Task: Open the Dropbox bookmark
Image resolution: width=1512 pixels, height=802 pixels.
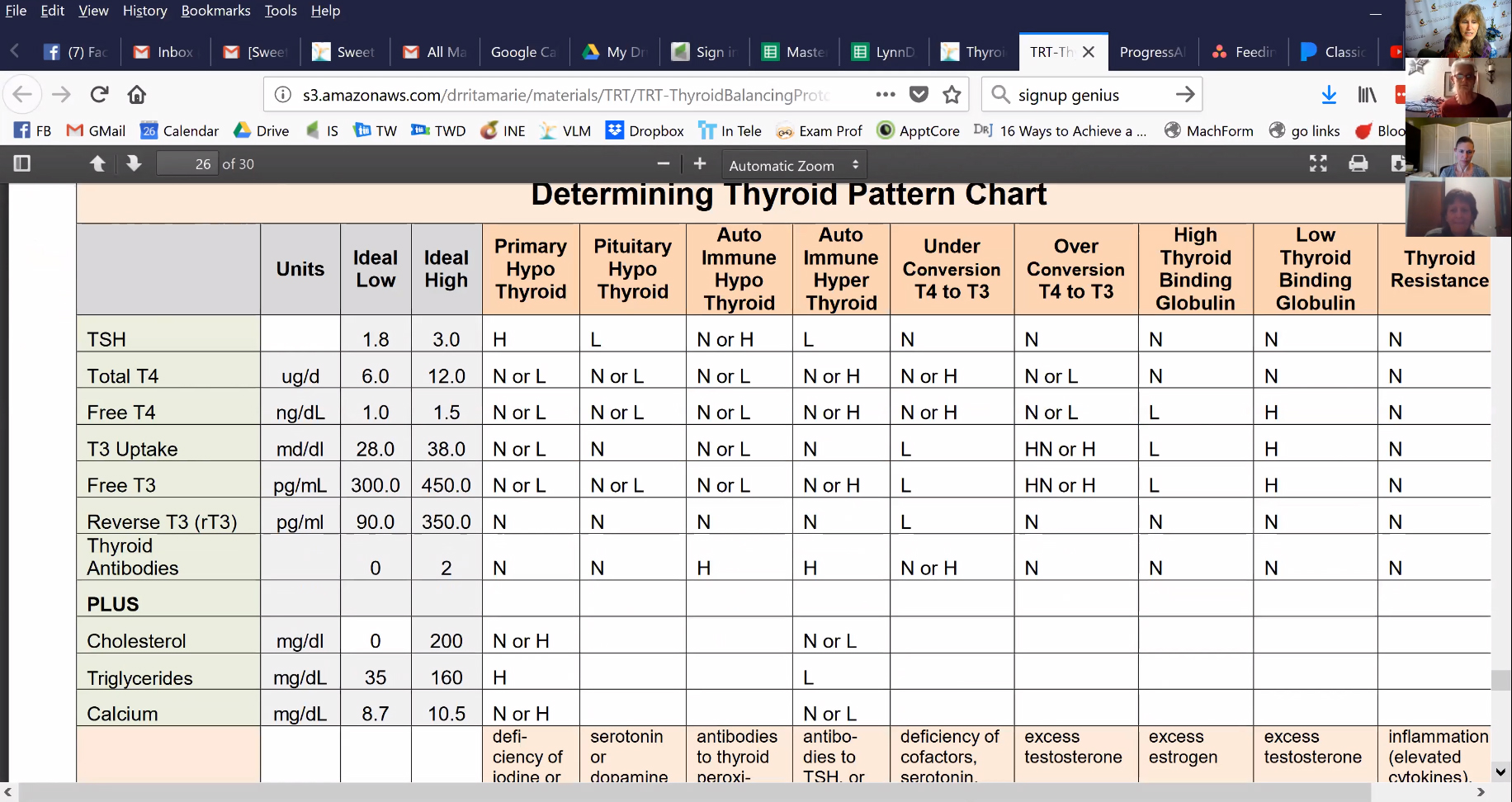Action: coord(645,130)
